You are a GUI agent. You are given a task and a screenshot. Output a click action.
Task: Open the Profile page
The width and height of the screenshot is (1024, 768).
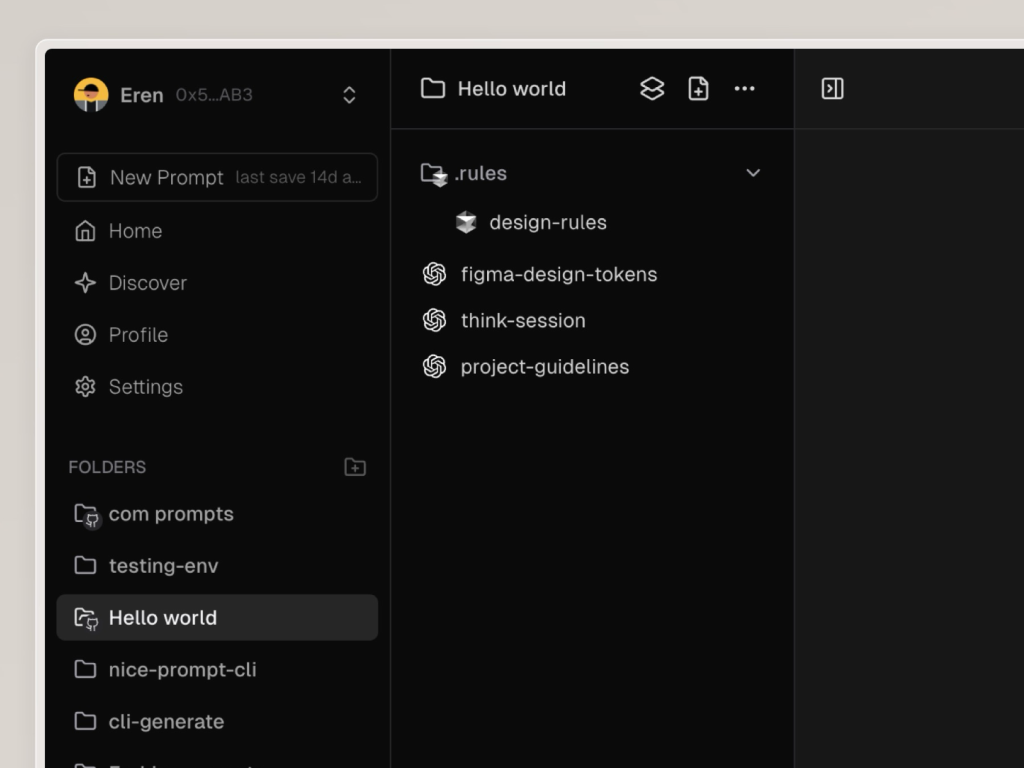click(139, 334)
